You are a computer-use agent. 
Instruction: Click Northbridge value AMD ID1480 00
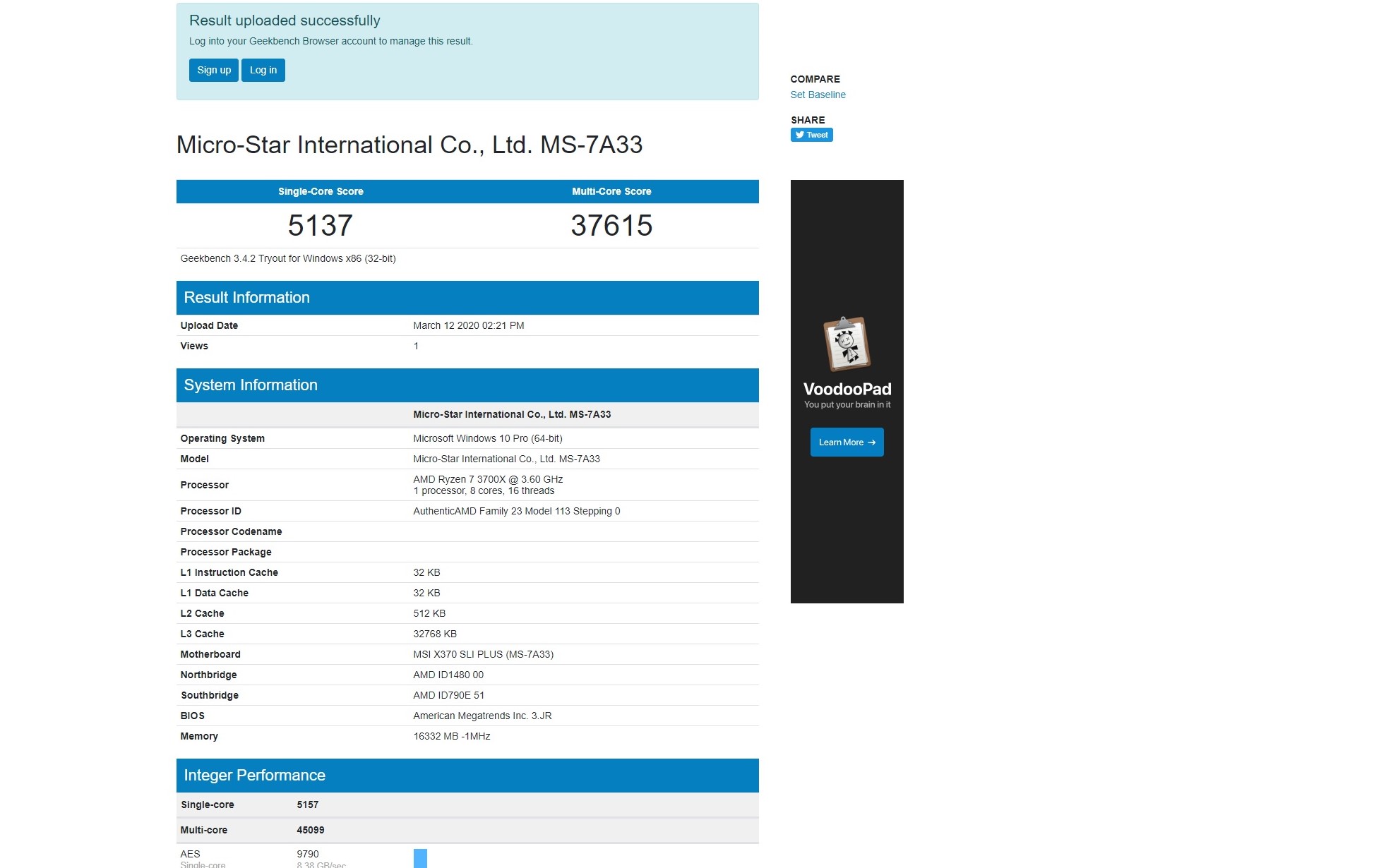(448, 675)
